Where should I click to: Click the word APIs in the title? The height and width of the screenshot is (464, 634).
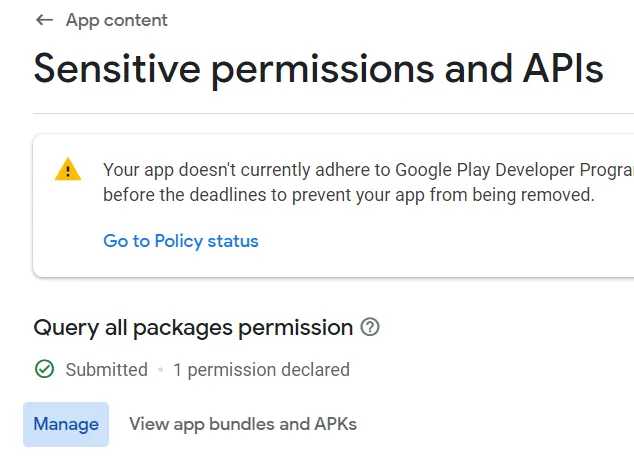(549, 68)
